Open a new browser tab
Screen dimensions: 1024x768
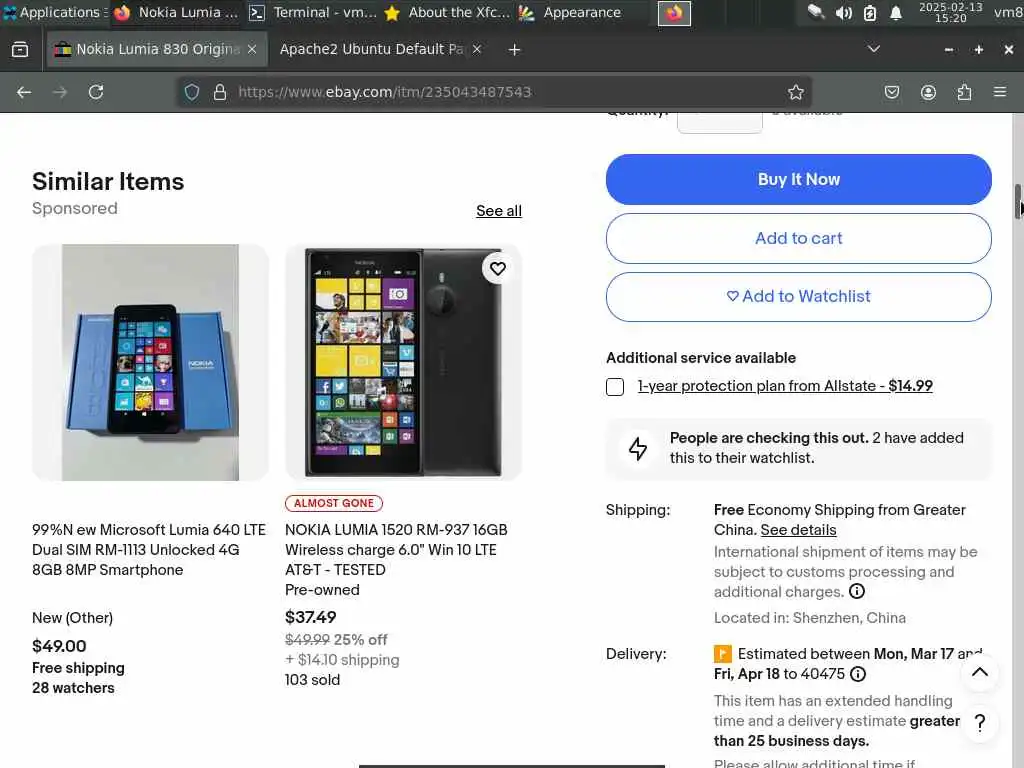point(515,50)
